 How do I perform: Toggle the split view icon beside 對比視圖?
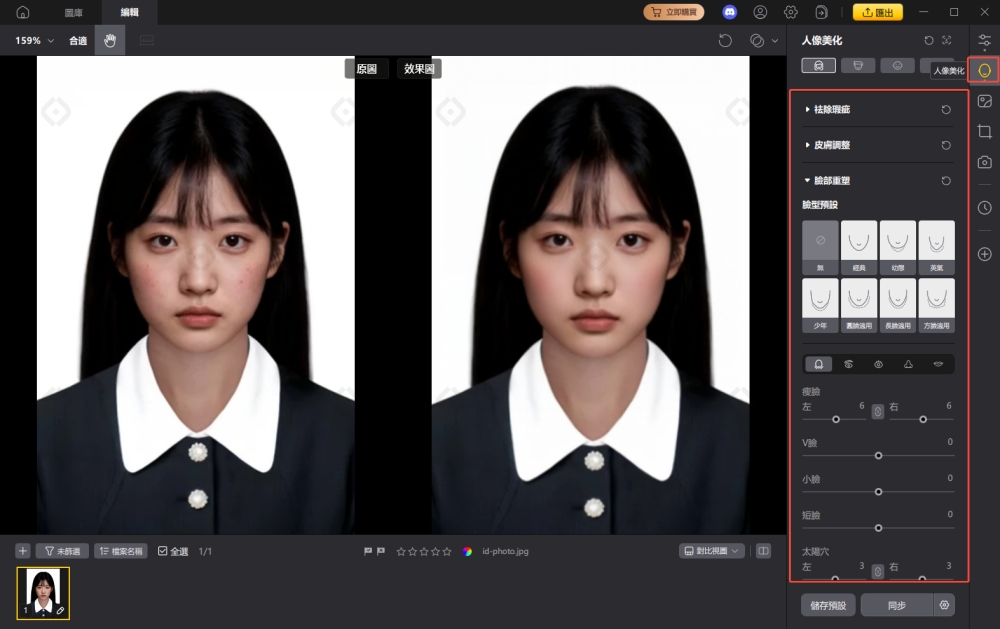(x=763, y=551)
